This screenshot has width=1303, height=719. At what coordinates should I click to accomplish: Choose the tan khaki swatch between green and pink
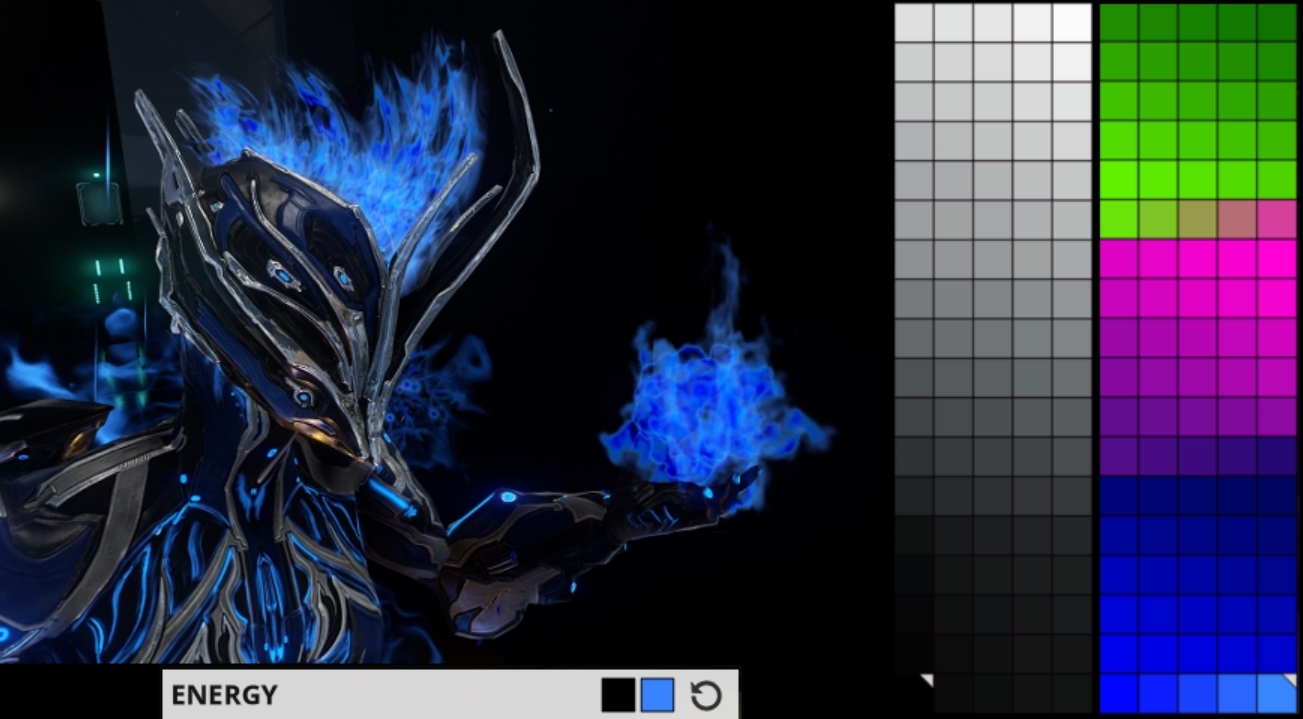coord(1198,219)
